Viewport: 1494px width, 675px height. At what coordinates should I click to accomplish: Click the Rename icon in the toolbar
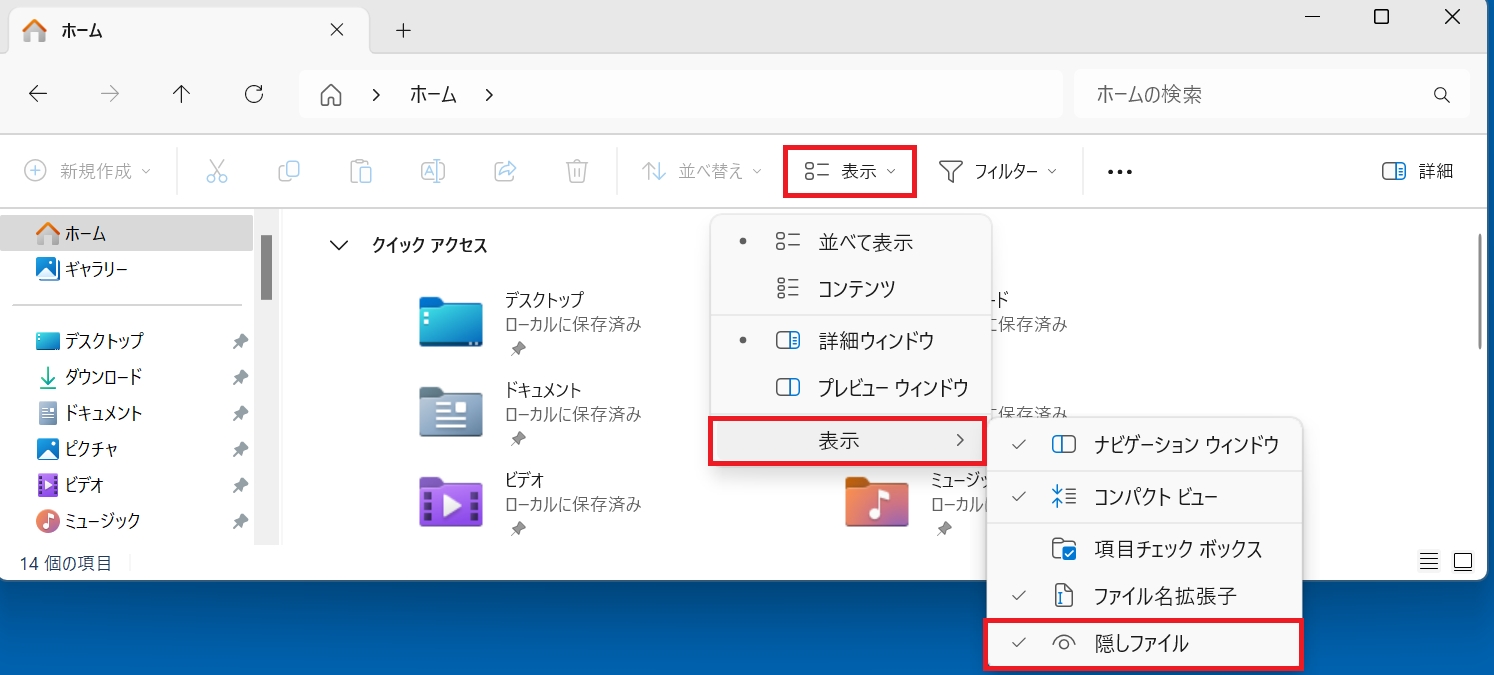432,170
